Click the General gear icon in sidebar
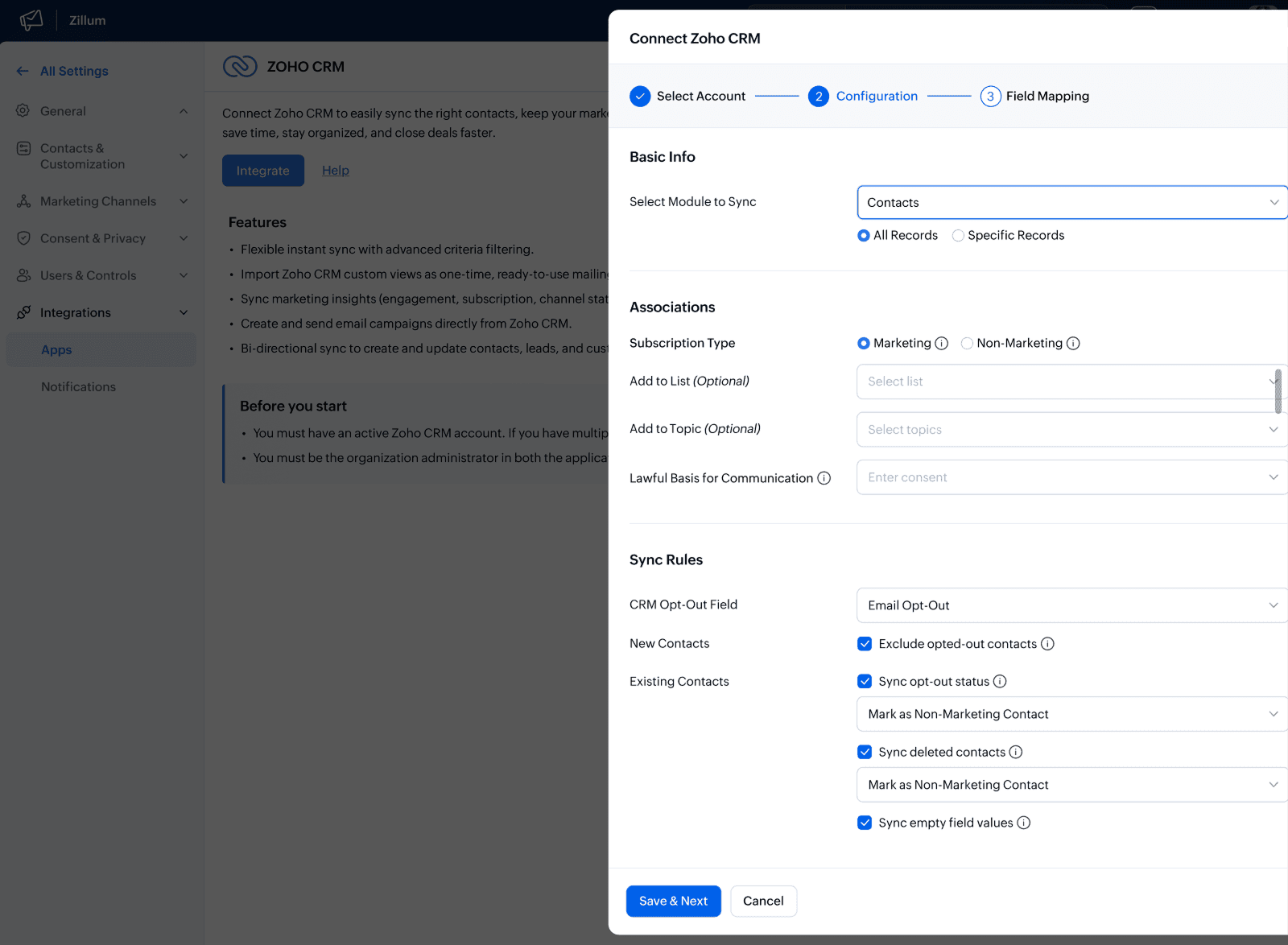 23,110
